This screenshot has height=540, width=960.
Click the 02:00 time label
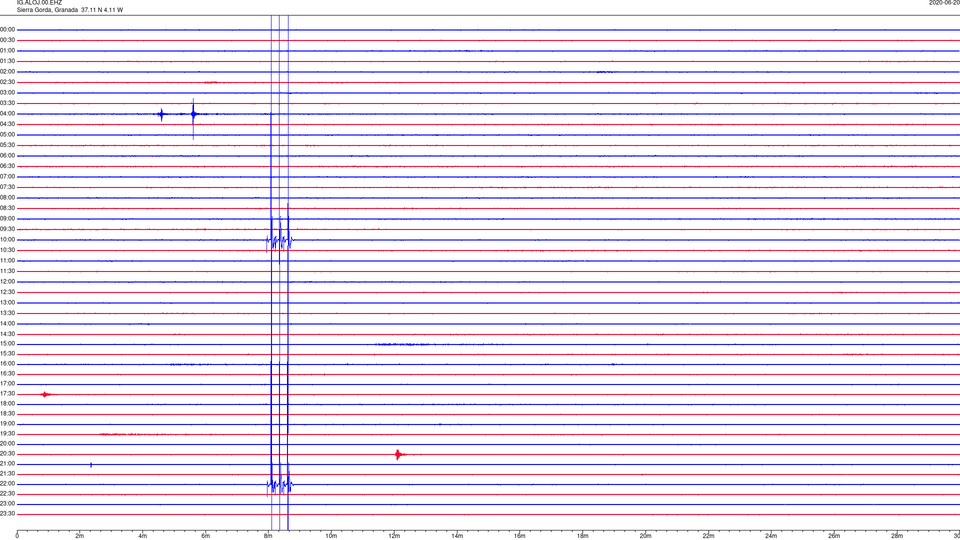click(x=8, y=72)
